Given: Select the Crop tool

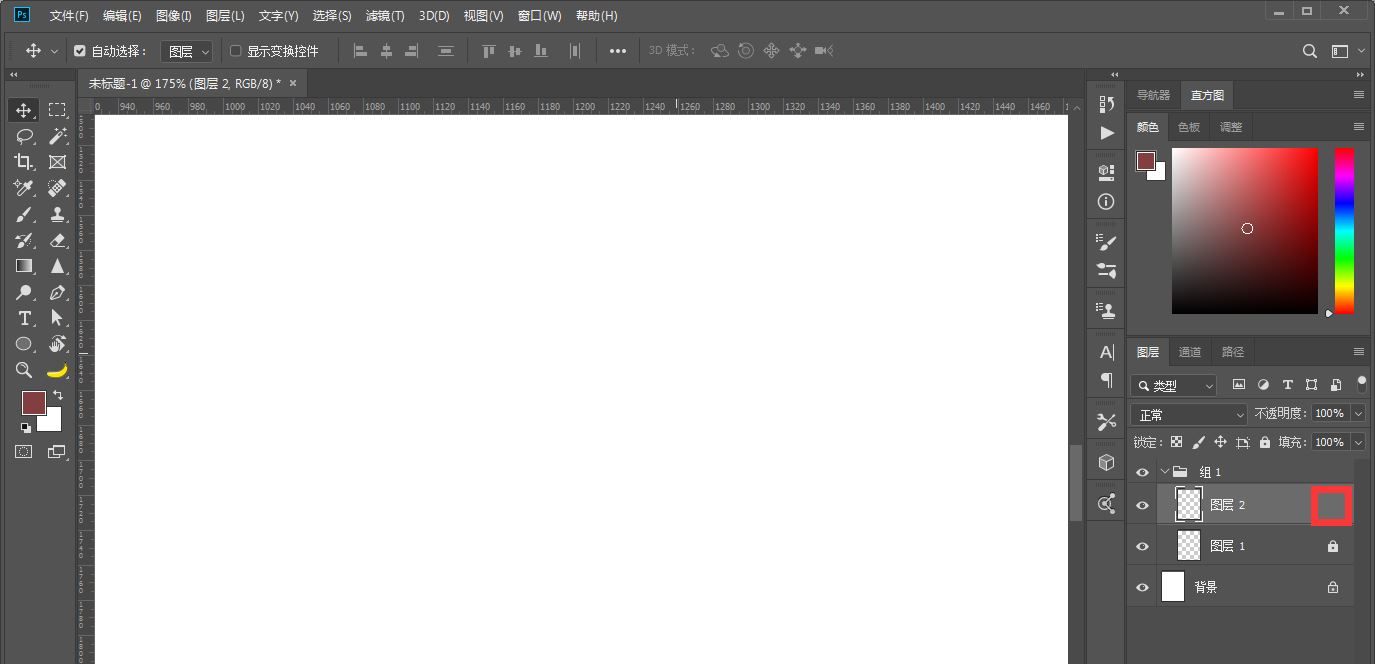Looking at the screenshot, I should [24, 162].
